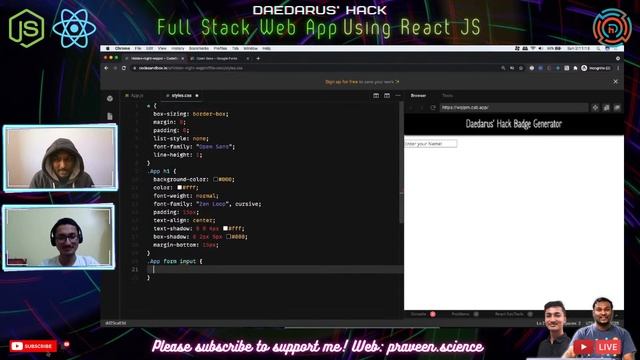
Task: Click the zoom magnifier icon in Chrome's address bar
Action: tap(503, 68)
